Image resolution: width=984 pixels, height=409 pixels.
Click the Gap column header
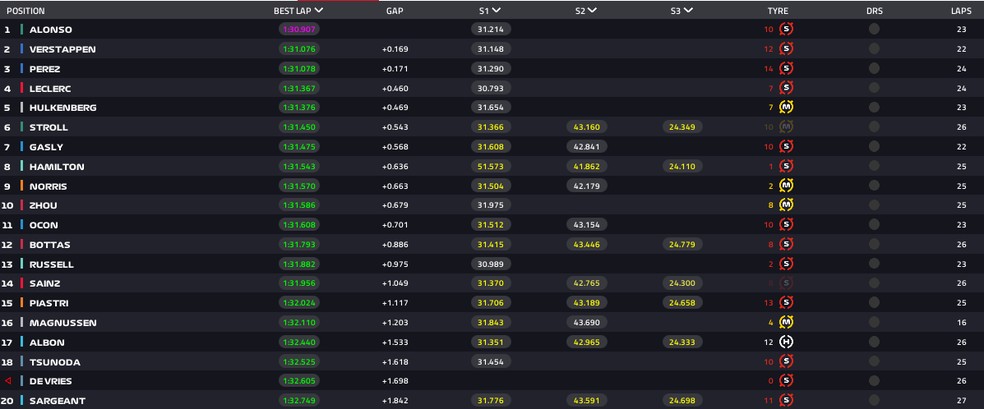(395, 11)
